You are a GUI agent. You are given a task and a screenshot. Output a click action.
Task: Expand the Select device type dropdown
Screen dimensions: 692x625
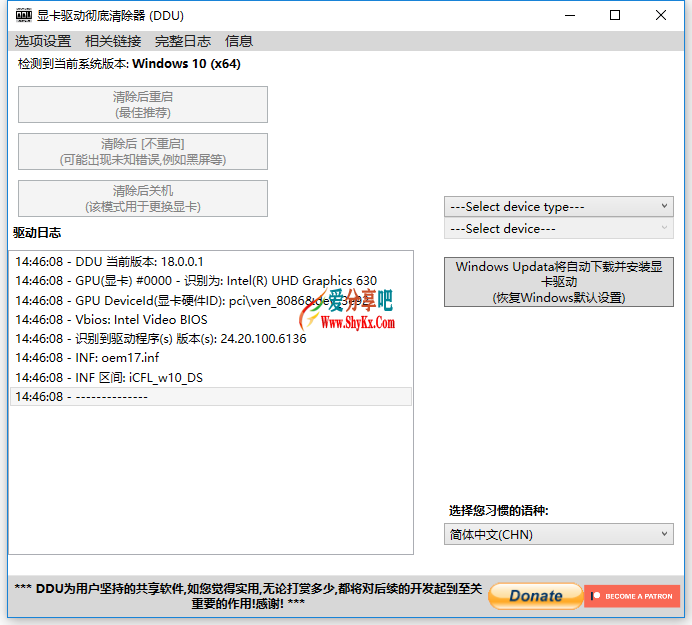pos(559,207)
